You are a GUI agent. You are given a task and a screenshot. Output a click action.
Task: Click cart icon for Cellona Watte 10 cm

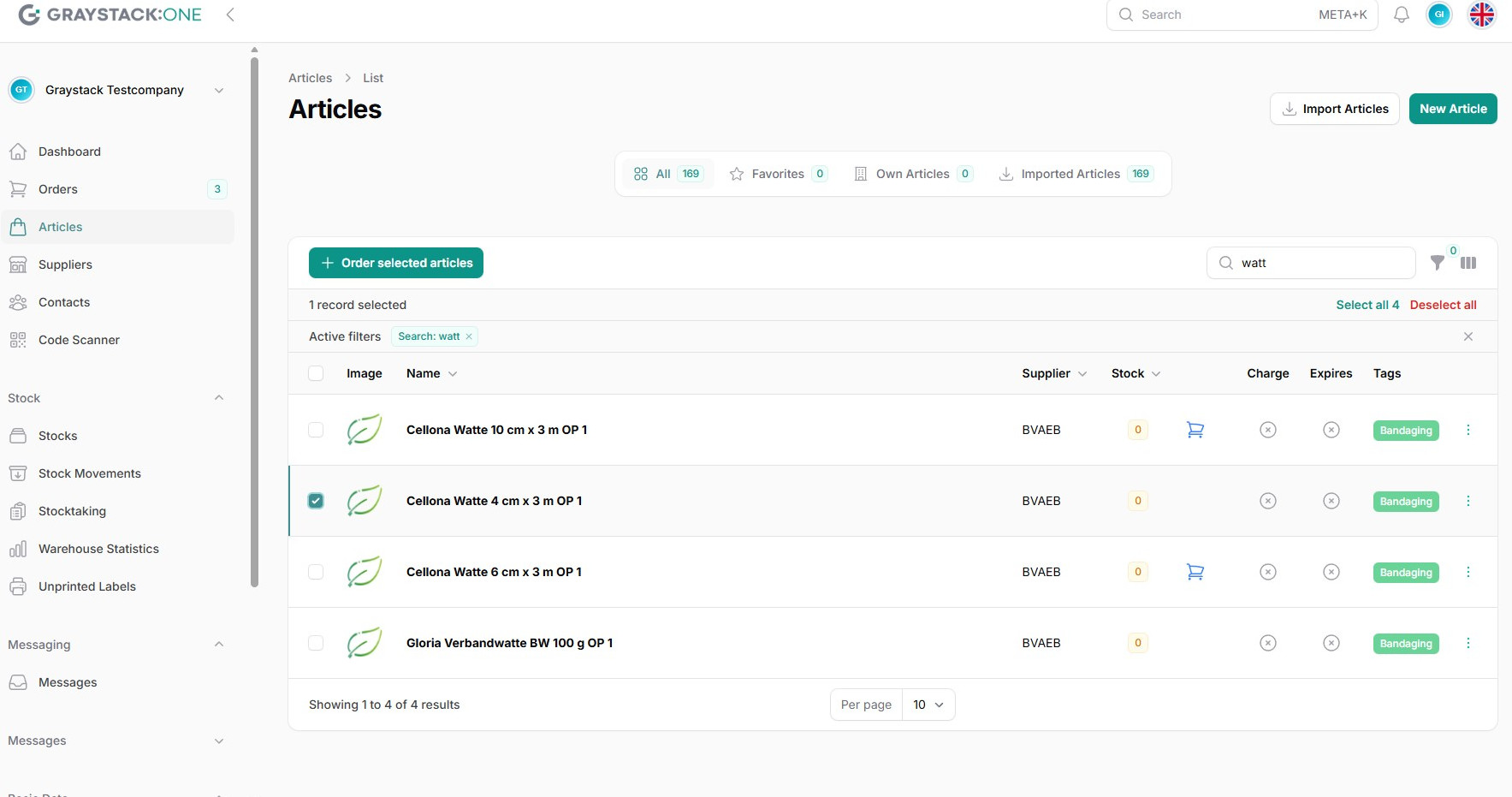[1195, 430]
